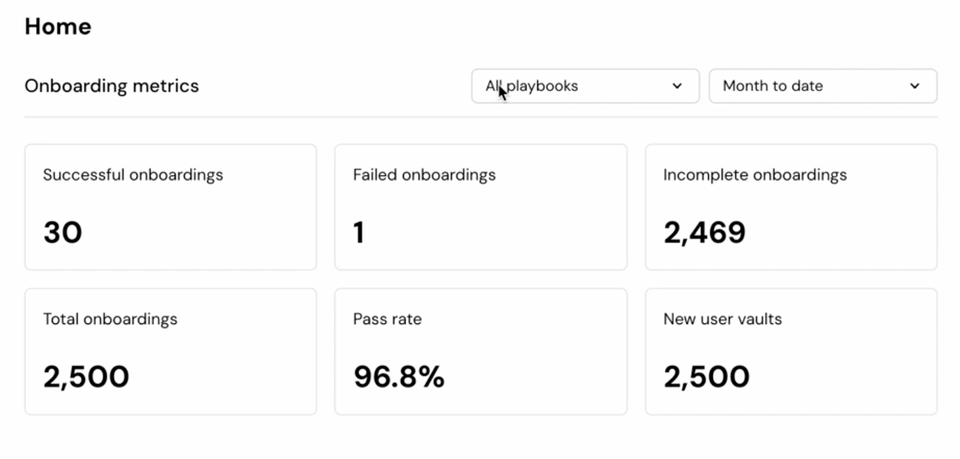Click the Failed onboardings value 1

[x=359, y=232]
